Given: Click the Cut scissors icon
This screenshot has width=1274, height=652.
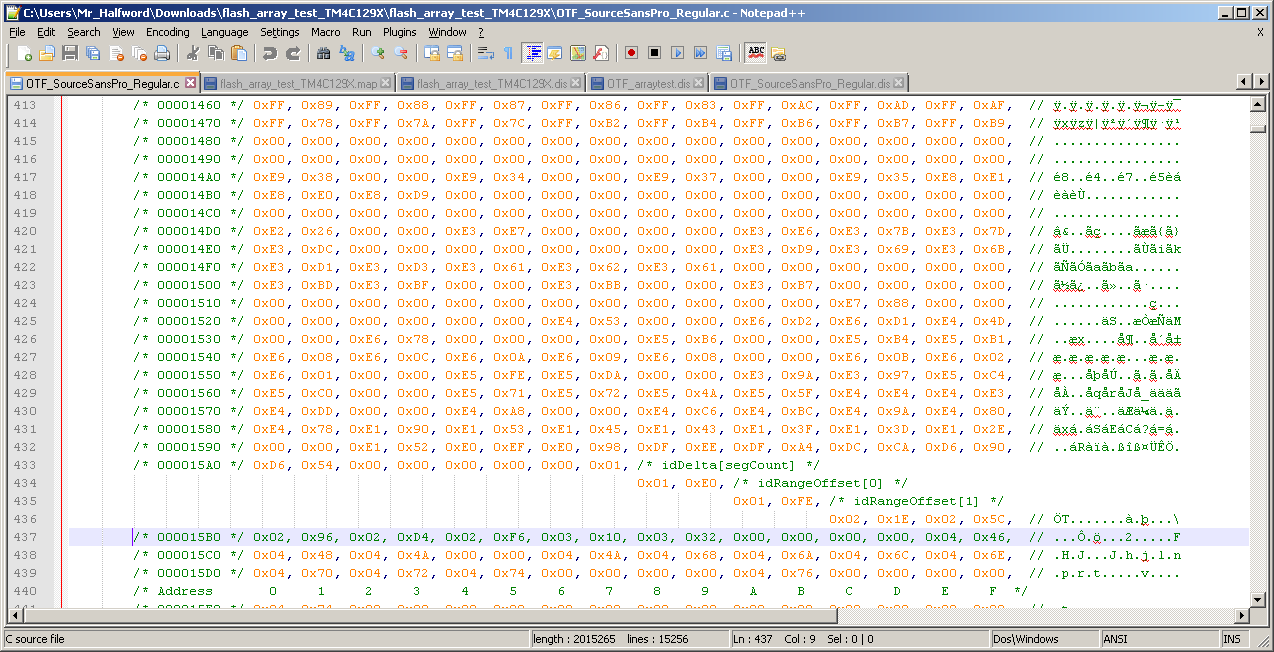Looking at the screenshot, I should (193, 53).
